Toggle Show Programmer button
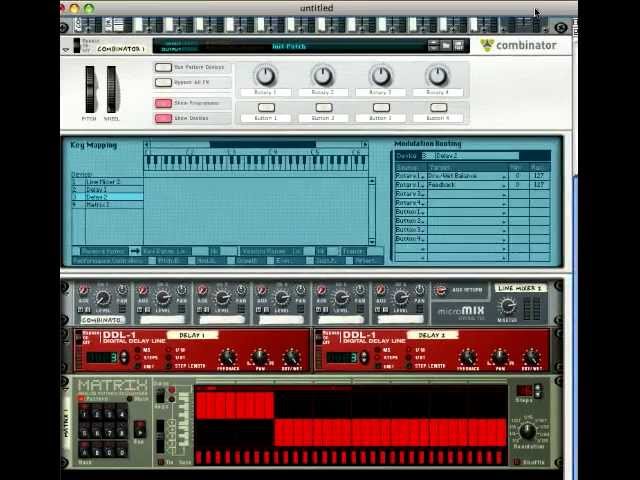The image size is (640, 480). (163, 103)
